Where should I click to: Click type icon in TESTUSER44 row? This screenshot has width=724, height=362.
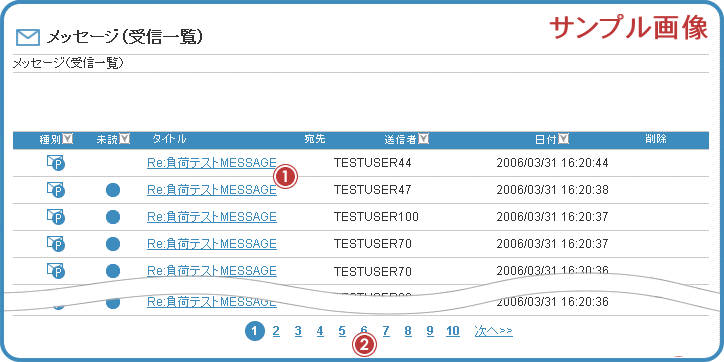56,163
